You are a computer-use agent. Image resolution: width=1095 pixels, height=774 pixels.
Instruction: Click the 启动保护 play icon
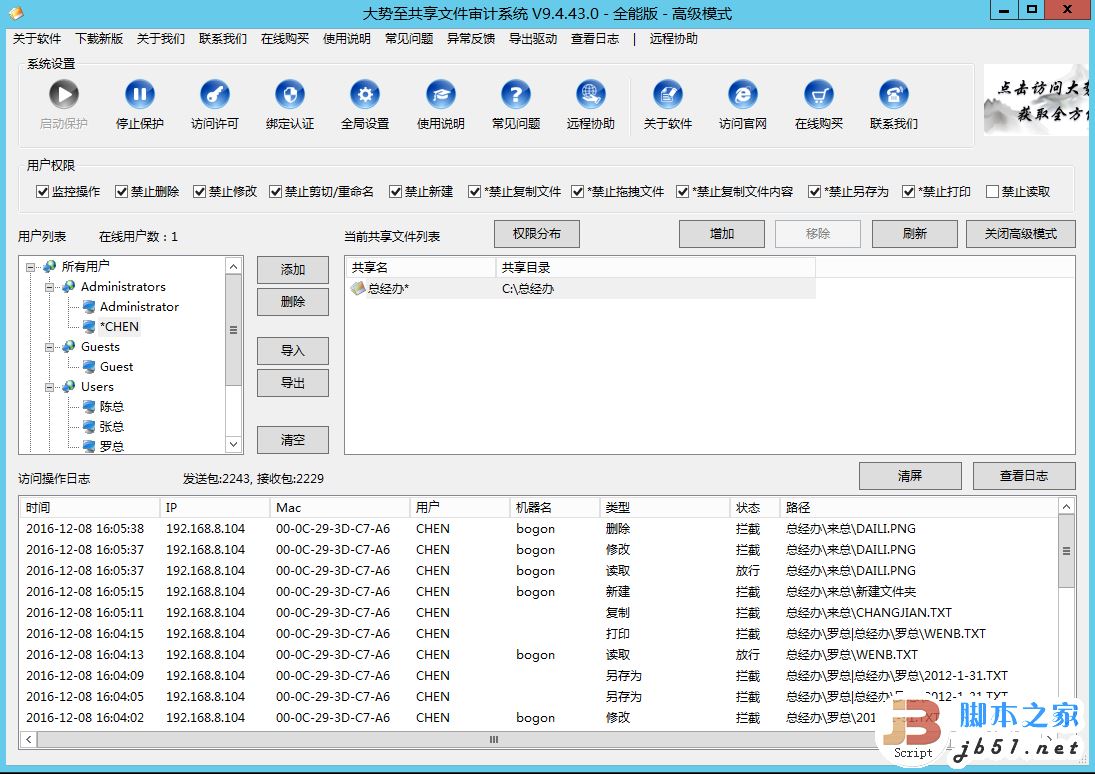click(x=64, y=94)
